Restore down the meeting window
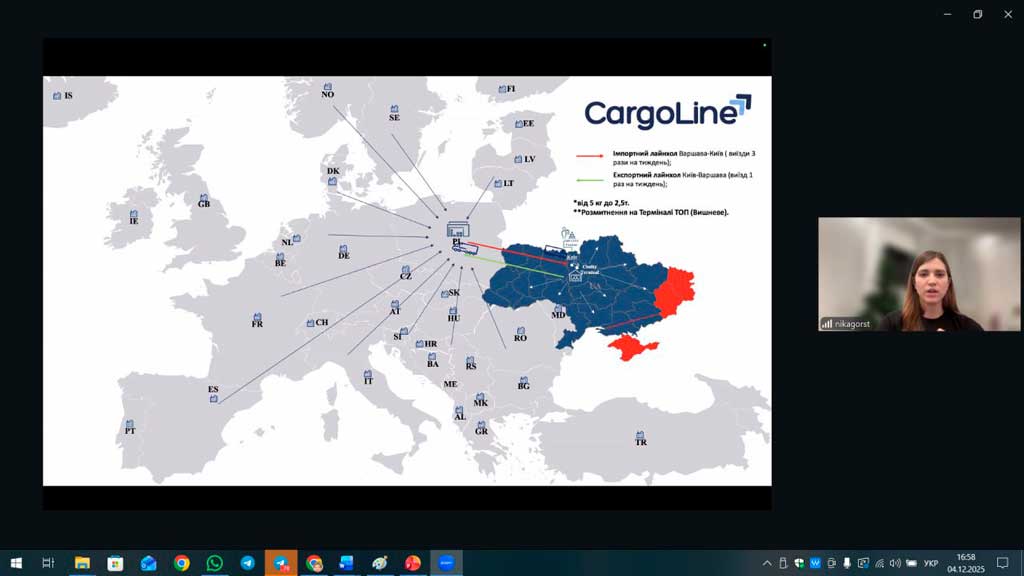1024x576 pixels. (x=977, y=14)
